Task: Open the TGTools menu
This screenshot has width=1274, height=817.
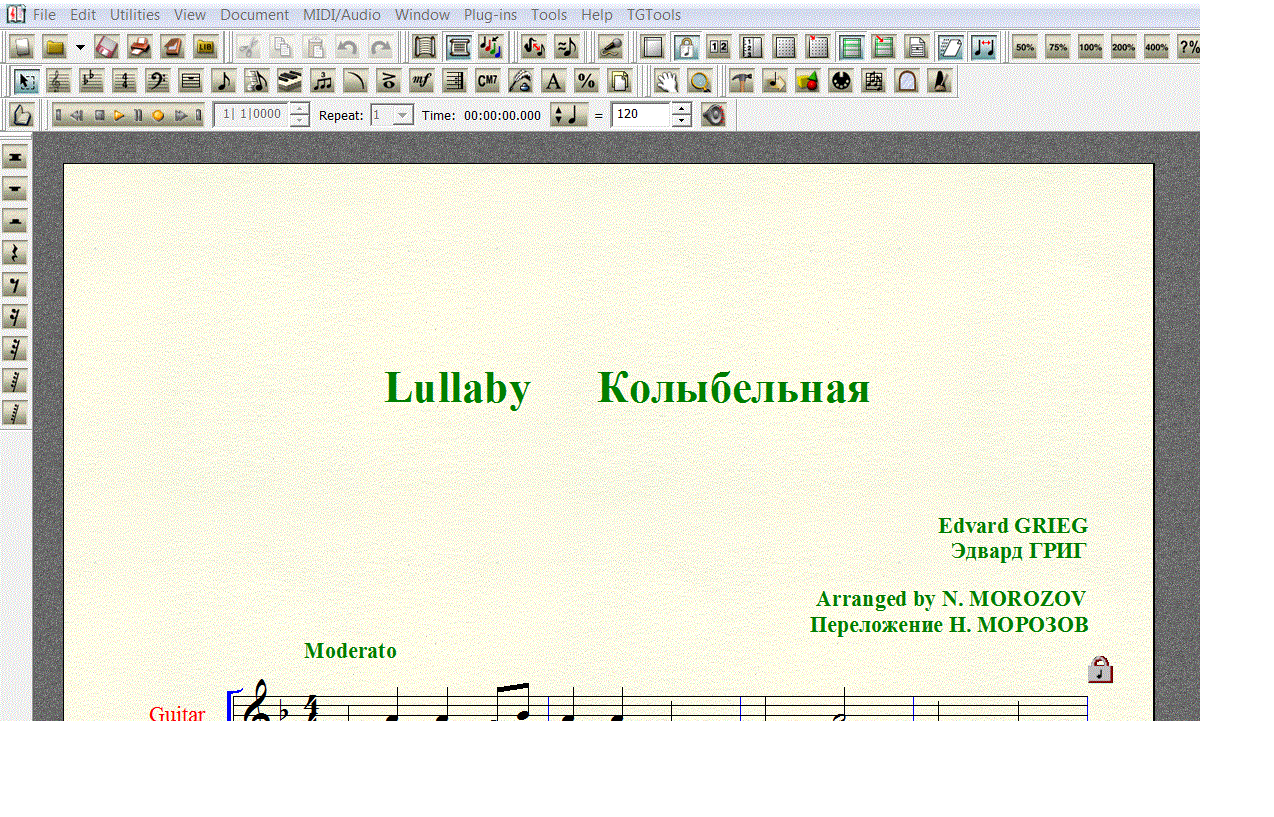Action: pos(654,15)
